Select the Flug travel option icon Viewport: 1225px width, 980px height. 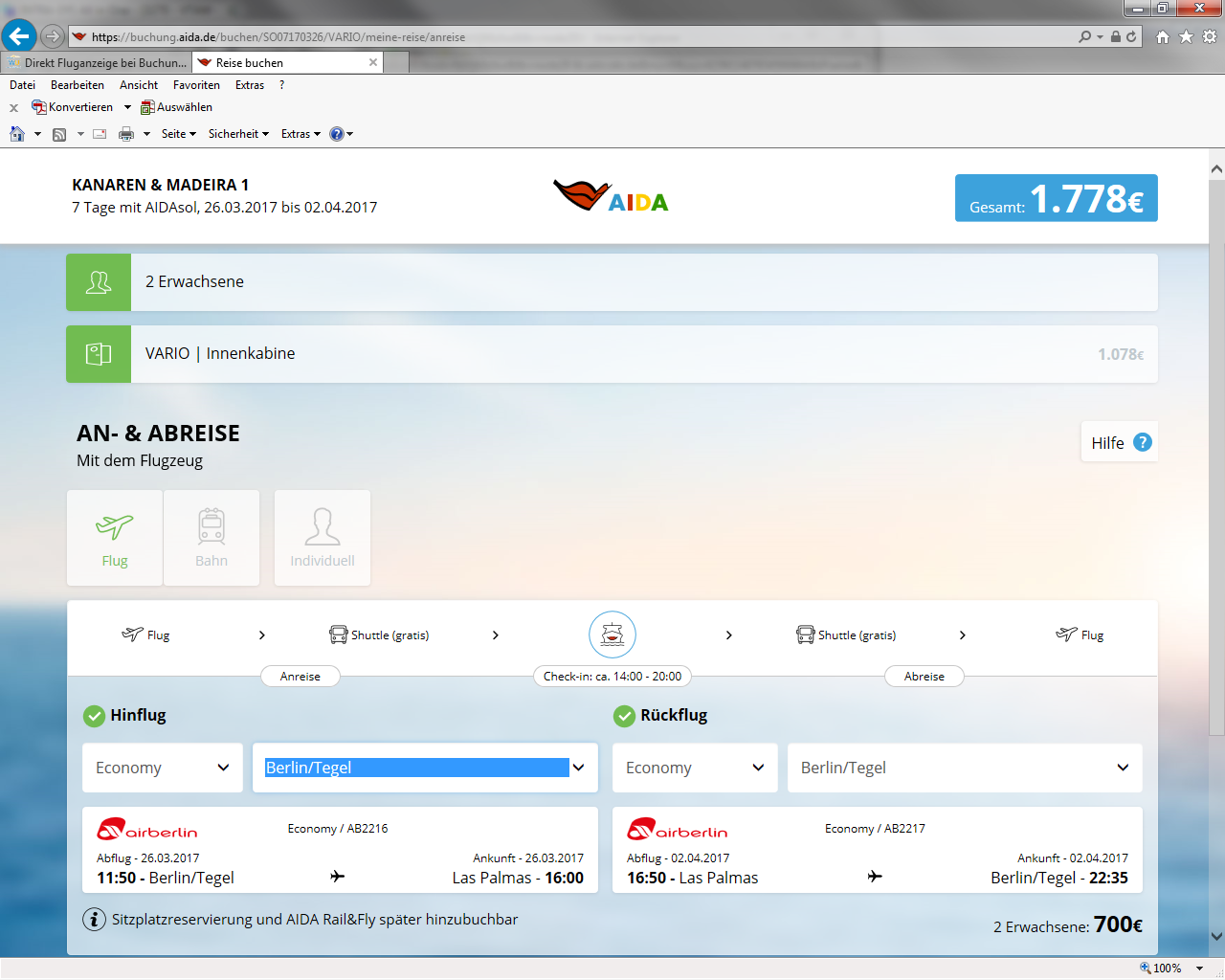115,537
